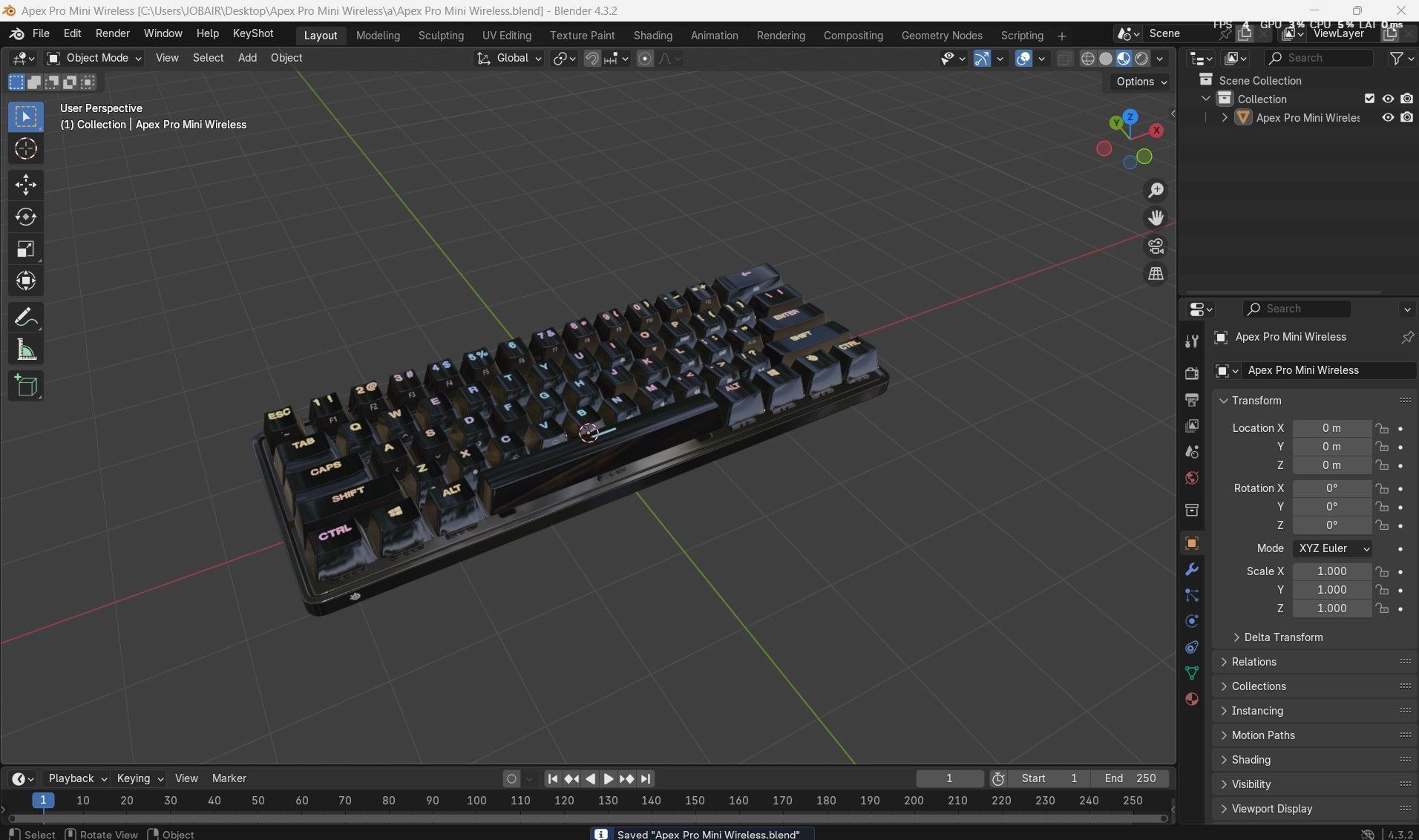Select the Add Cube tool
Screen dimensions: 1419x840
[26, 386]
